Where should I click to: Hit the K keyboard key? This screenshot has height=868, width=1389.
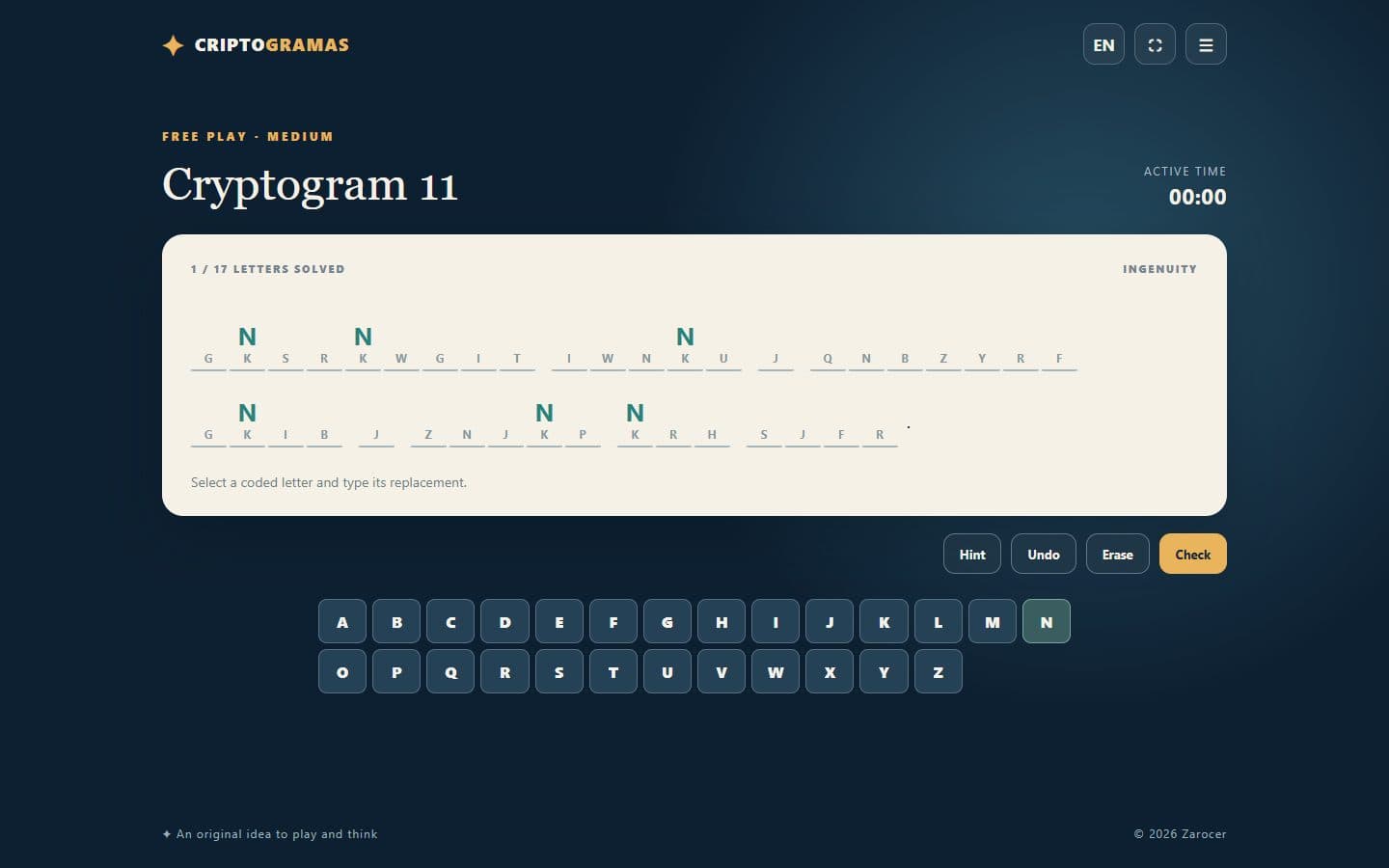point(884,622)
